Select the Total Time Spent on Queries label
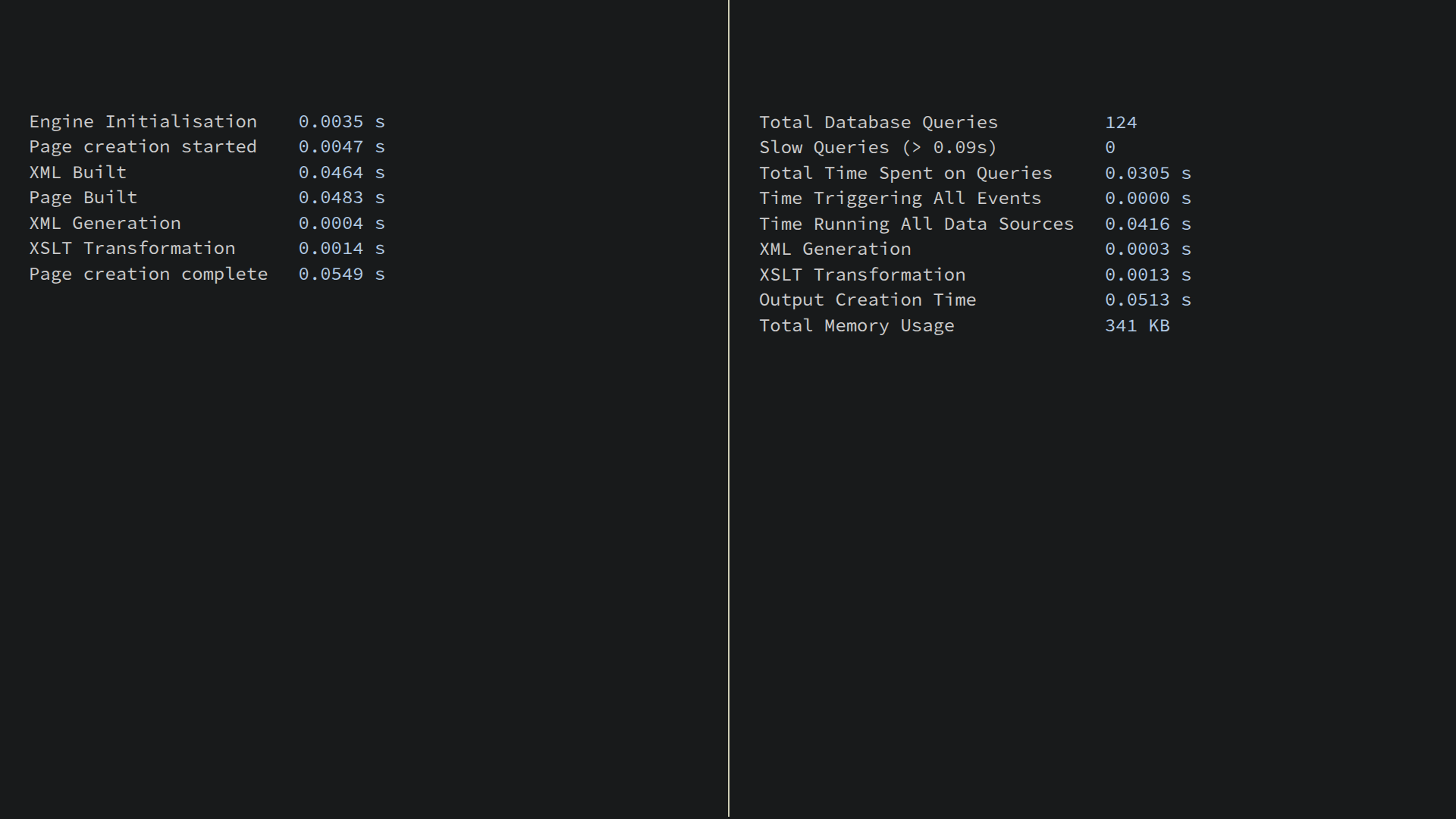 click(905, 173)
